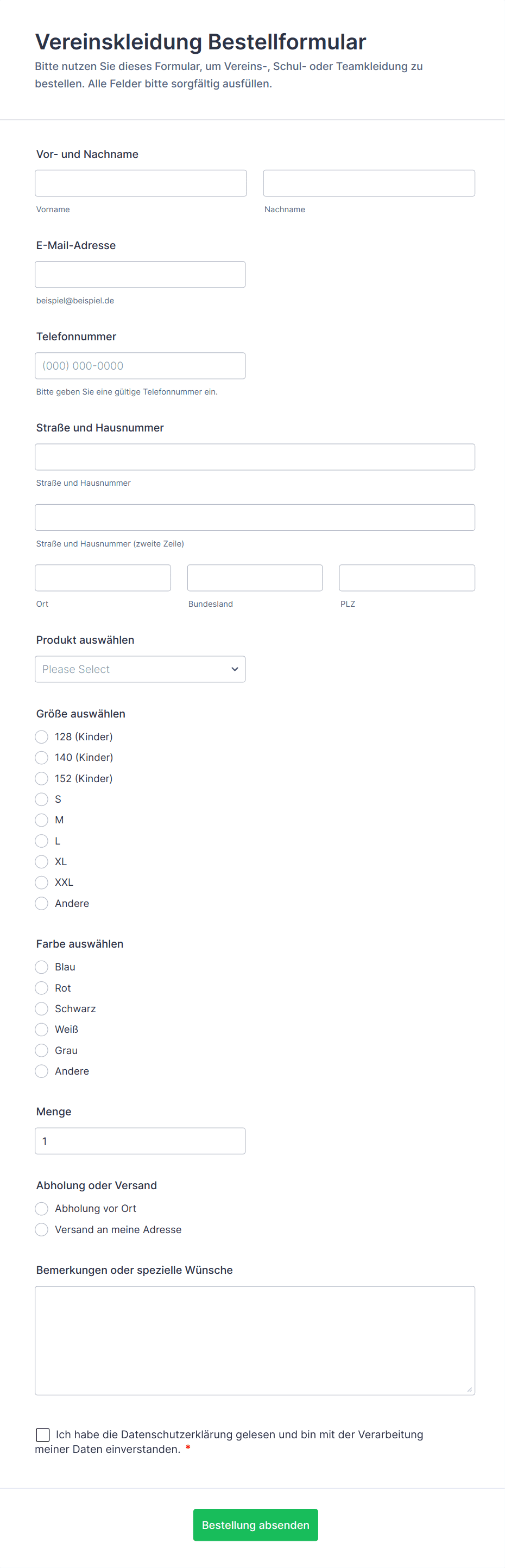Open the Produkt auswählen dropdown
Screen dimensions: 505x1568
[140, 669]
